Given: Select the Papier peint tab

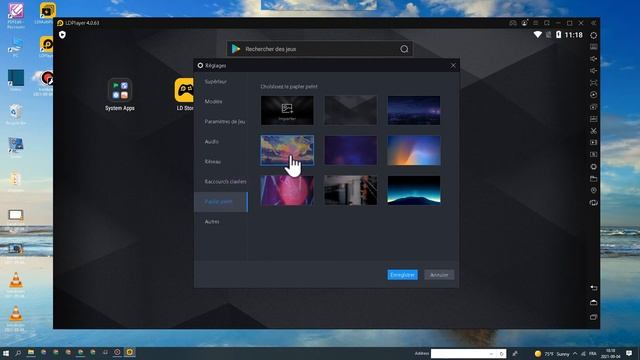Looking at the screenshot, I should [x=221, y=202].
